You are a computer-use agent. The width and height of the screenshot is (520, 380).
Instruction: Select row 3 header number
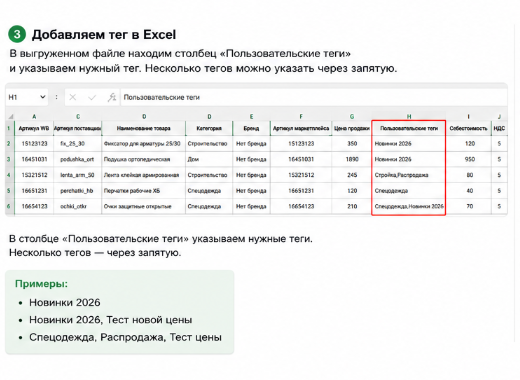coord(9,159)
